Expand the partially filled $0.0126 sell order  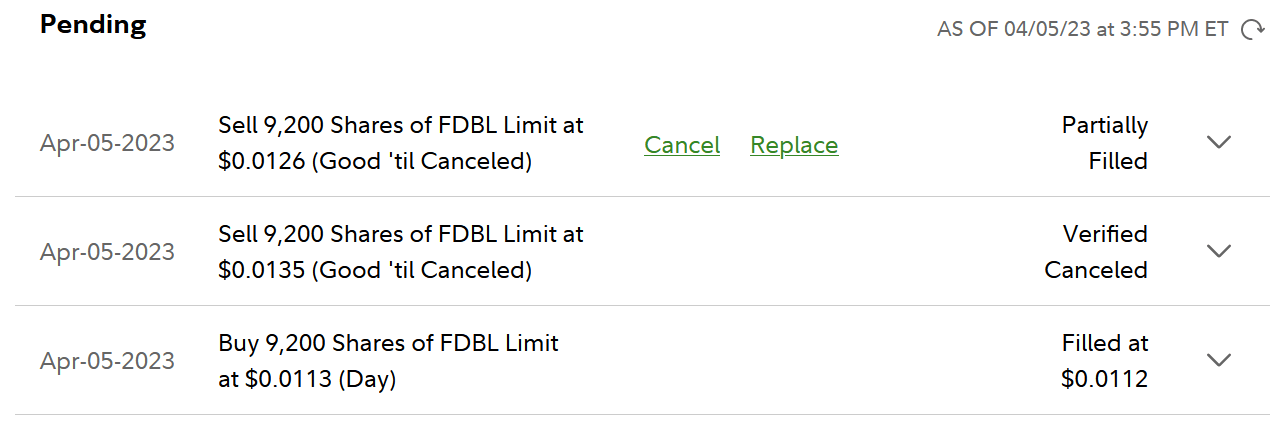(x=1218, y=143)
